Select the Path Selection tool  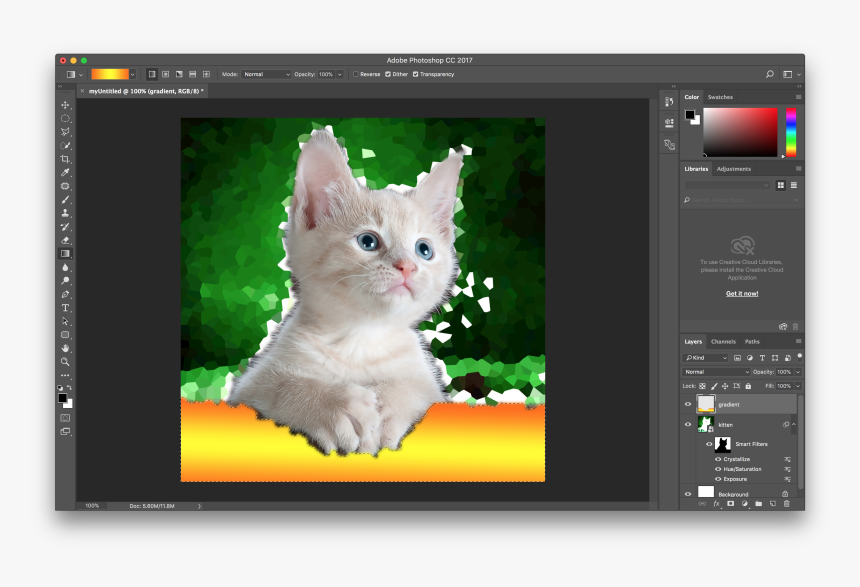[65, 321]
